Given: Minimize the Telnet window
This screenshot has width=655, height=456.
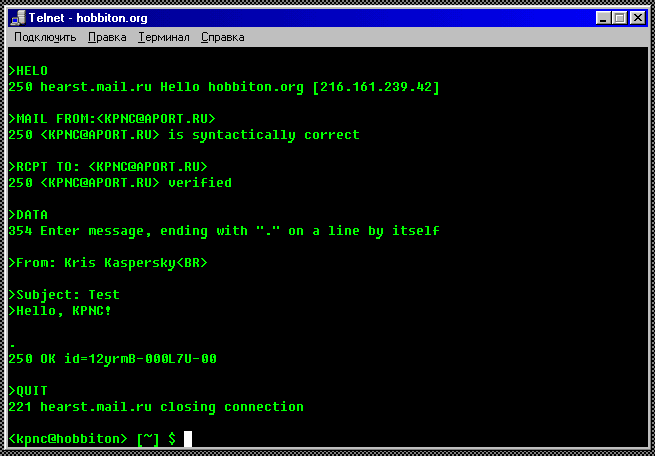Looking at the screenshot, I should (x=603, y=18).
